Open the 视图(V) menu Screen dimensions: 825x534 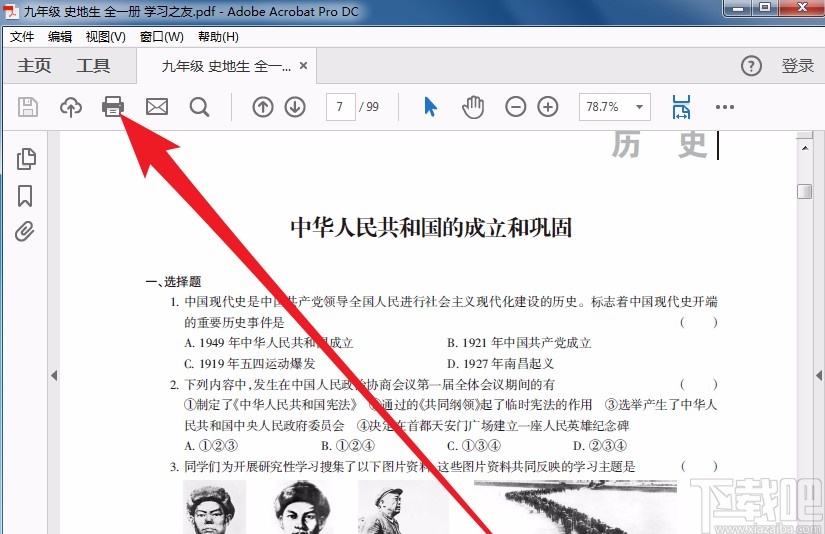106,37
